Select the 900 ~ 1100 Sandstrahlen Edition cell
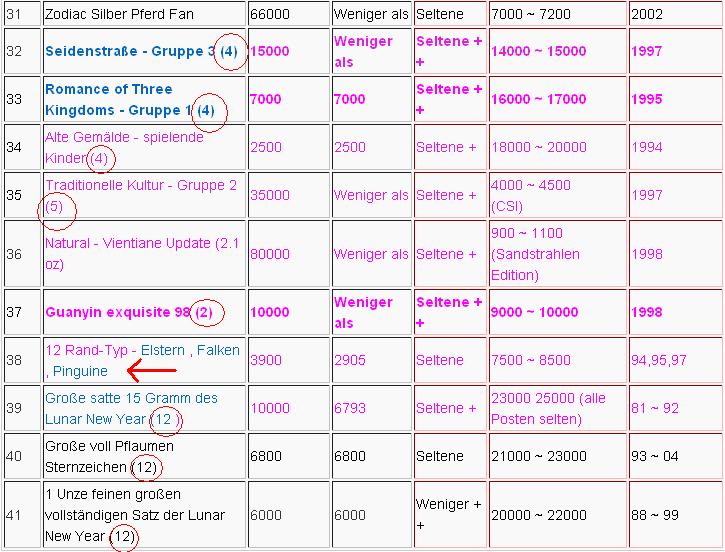725x552 pixels. pos(556,254)
